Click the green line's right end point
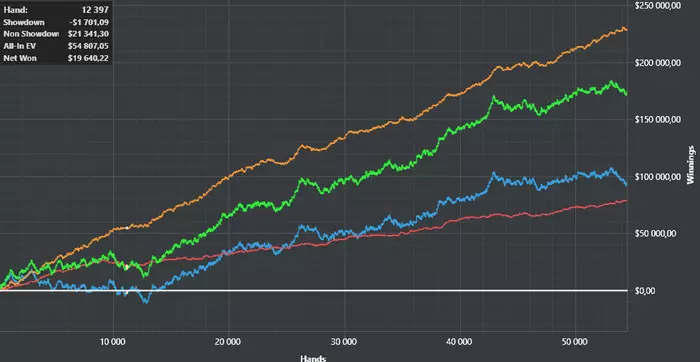The width and height of the screenshot is (700, 362). tap(626, 94)
